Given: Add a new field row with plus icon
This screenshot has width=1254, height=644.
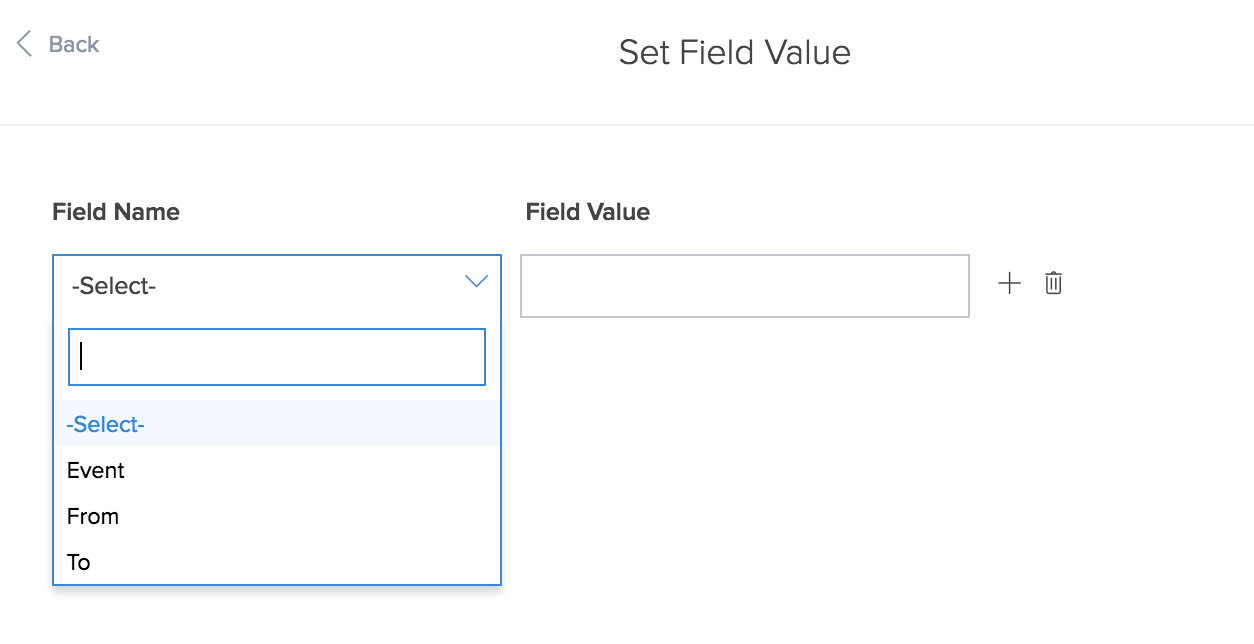Looking at the screenshot, I should [1010, 283].
